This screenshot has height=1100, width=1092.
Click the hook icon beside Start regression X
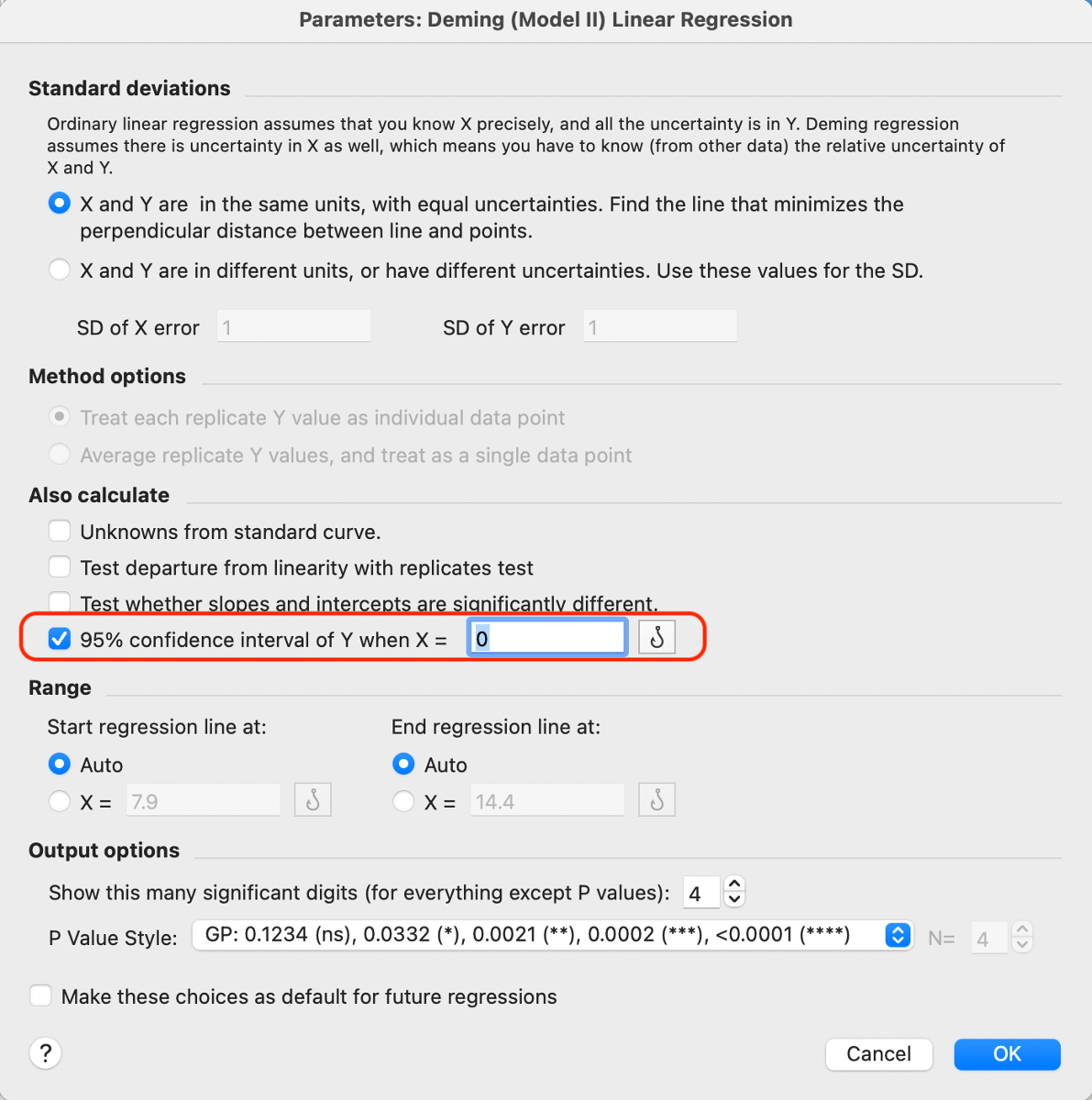pyautogui.click(x=313, y=801)
